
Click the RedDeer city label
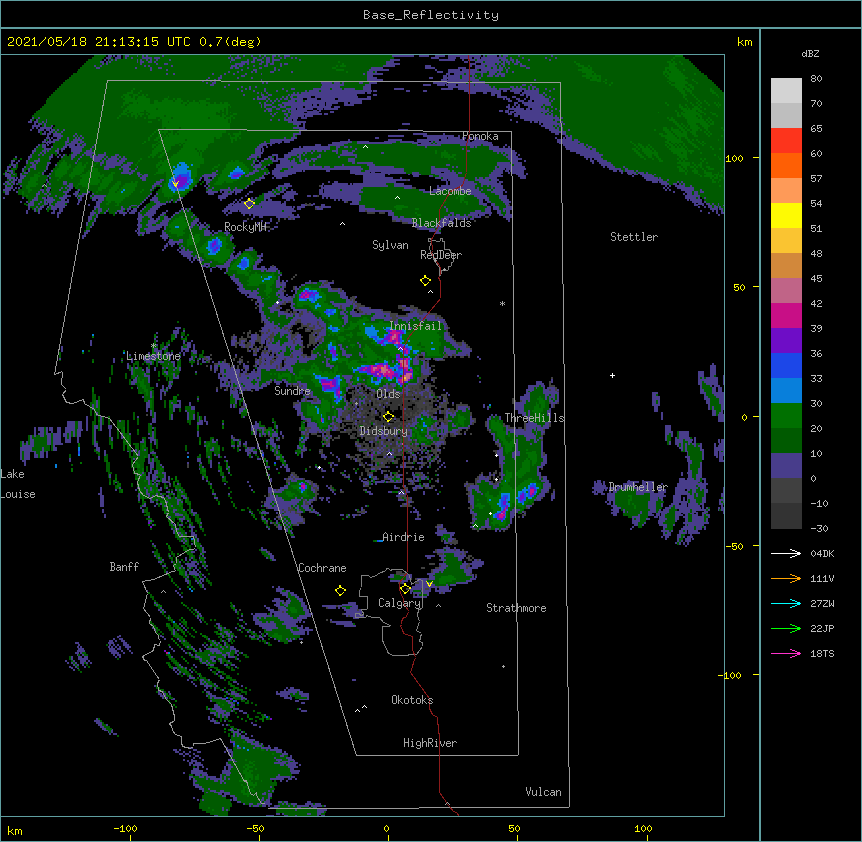(441, 255)
